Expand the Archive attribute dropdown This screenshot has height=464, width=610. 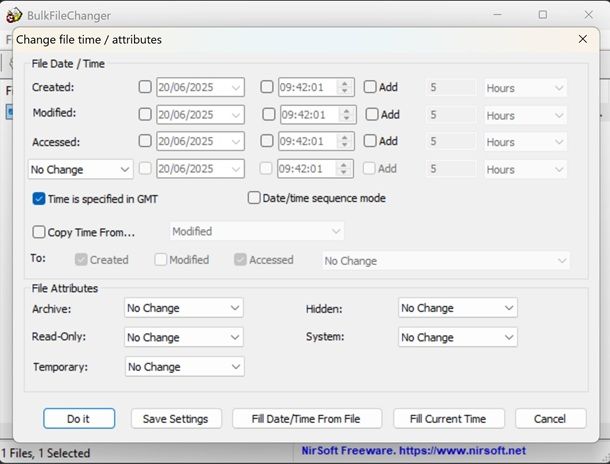pos(184,308)
